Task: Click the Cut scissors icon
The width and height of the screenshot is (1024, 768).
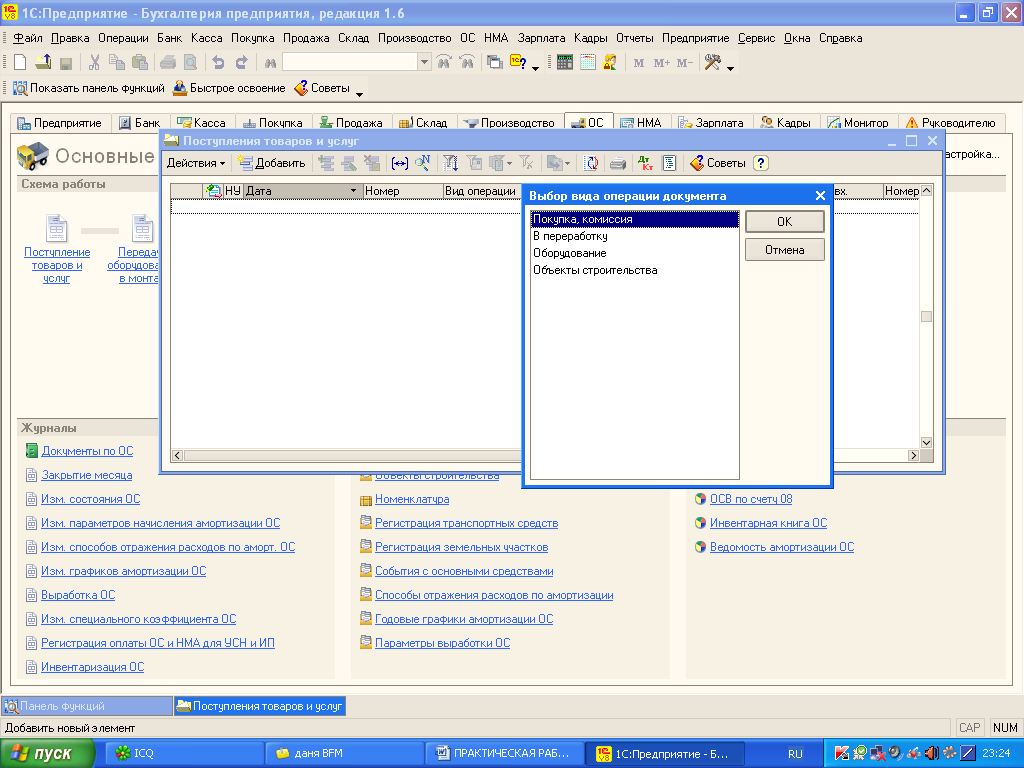Action: [x=94, y=63]
